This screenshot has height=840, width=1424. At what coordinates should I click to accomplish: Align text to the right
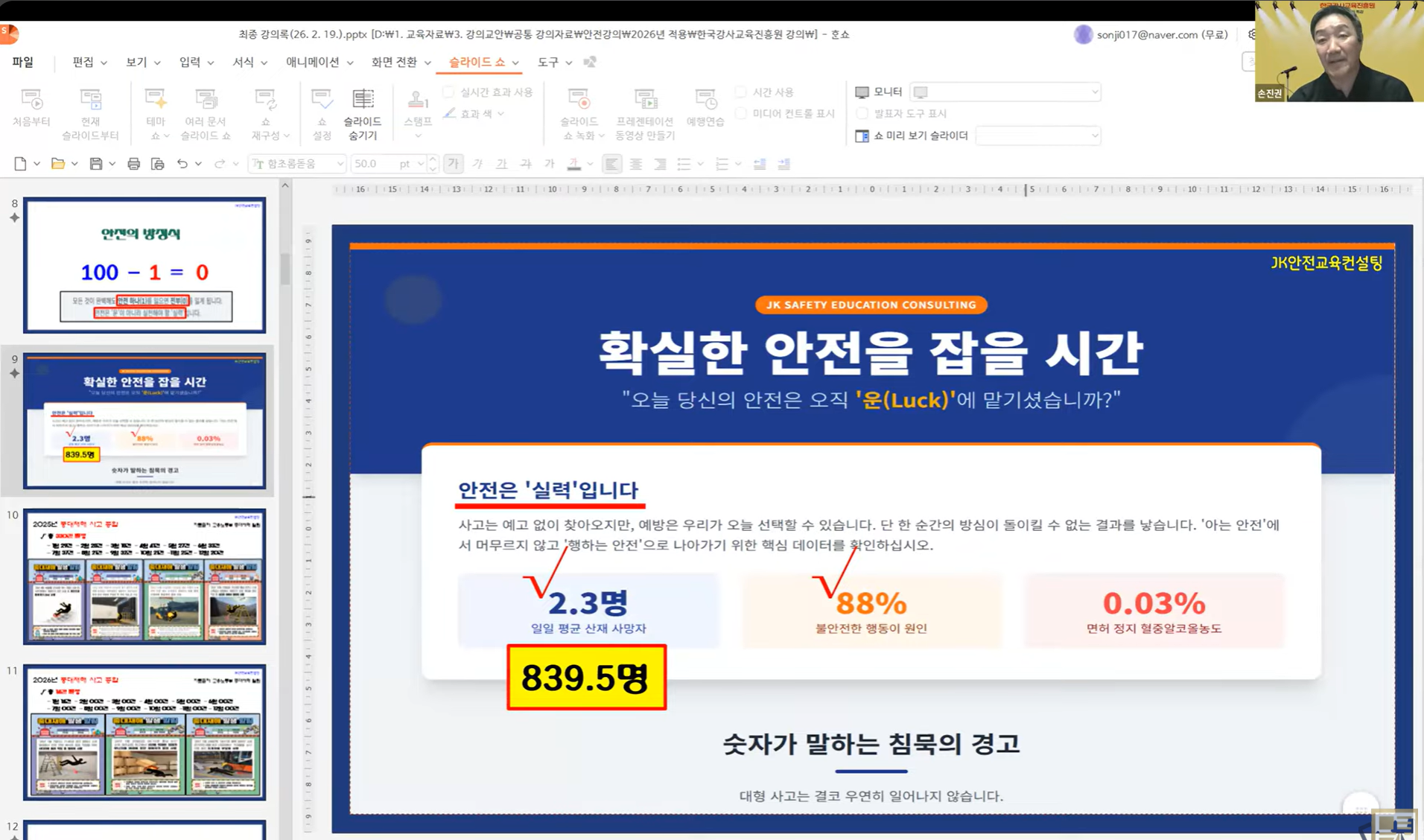(x=660, y=164)
